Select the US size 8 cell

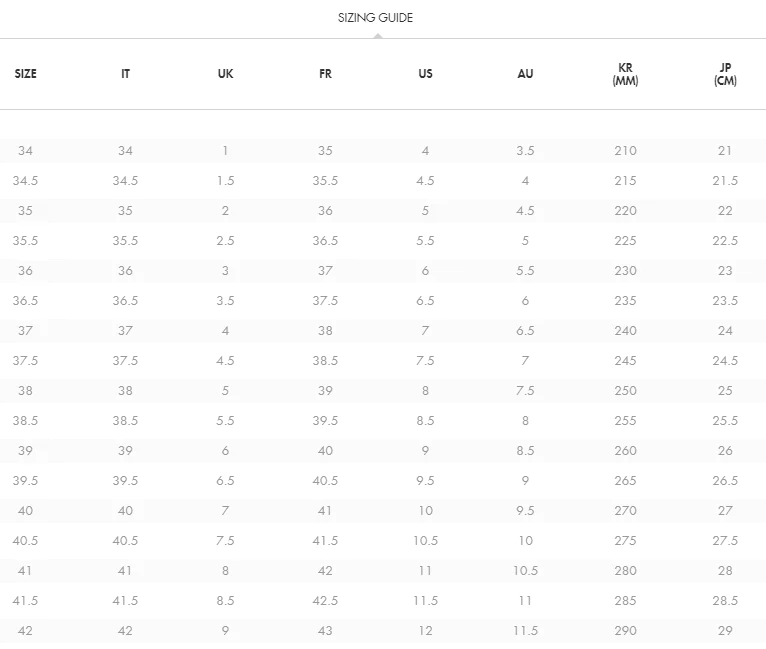pyautogui.click(x=426, y=391)
